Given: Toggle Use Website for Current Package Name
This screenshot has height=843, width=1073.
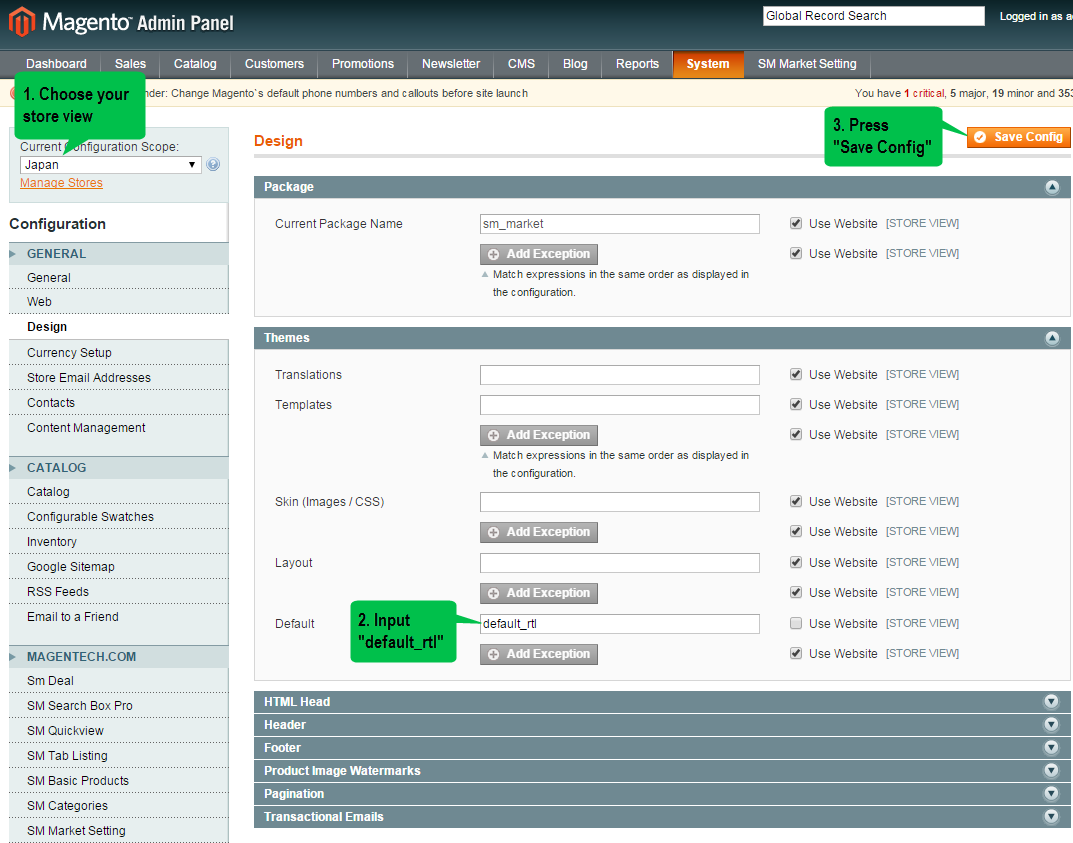Looking at the screenshot, I should point(796,223).
